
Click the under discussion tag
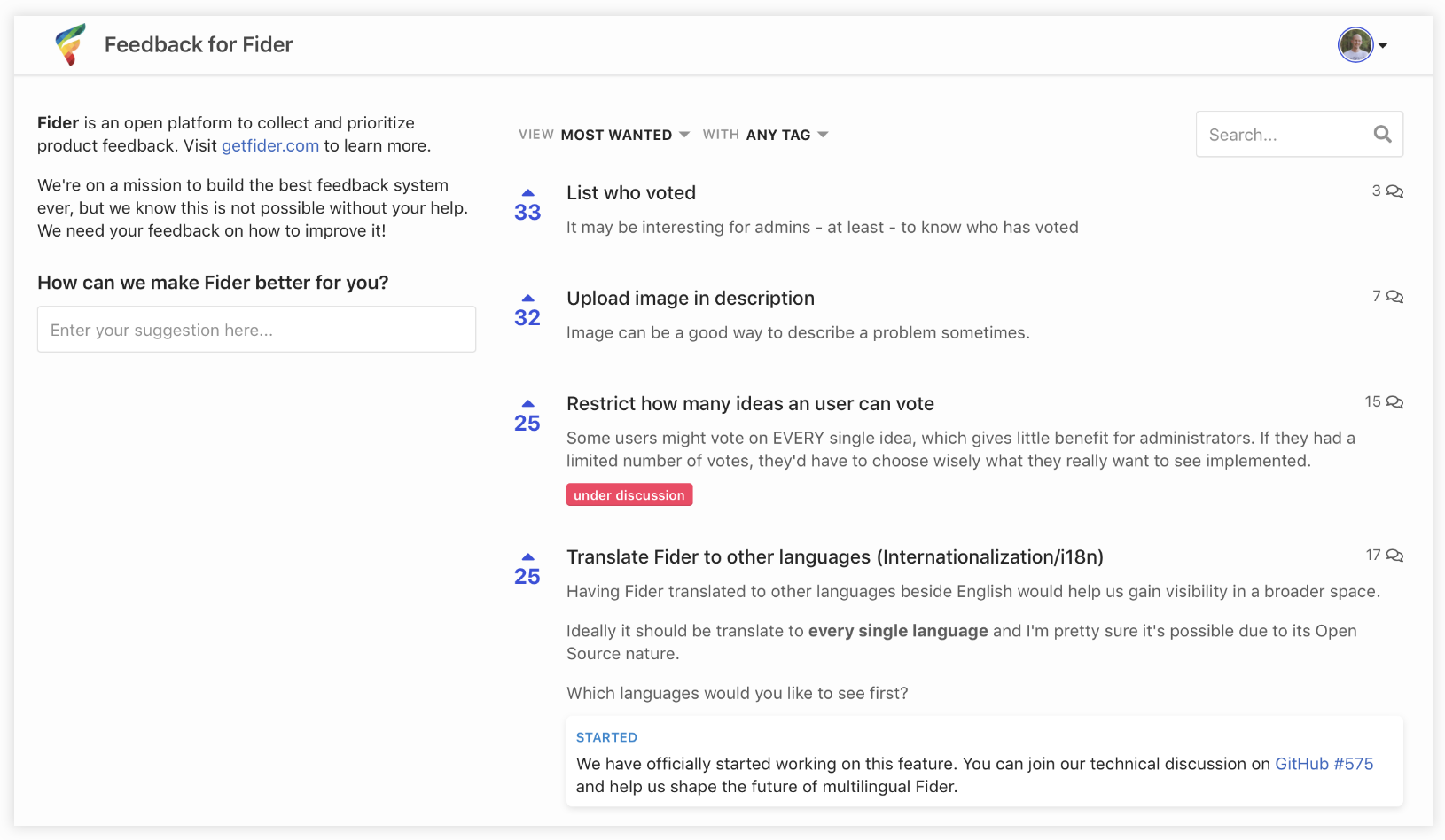coord(629,494)
